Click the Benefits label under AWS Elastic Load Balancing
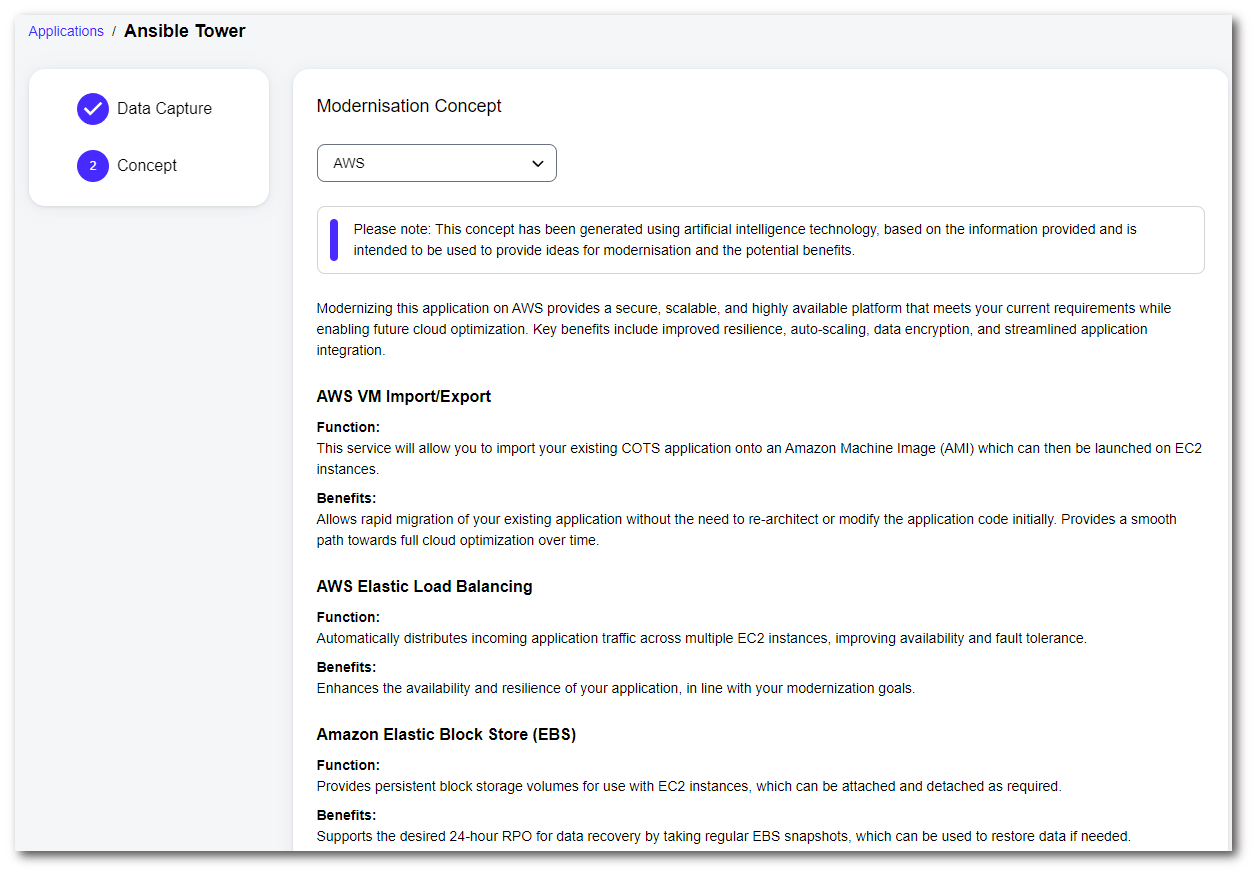The image size is (1257, 876). [x=346, y=667]
